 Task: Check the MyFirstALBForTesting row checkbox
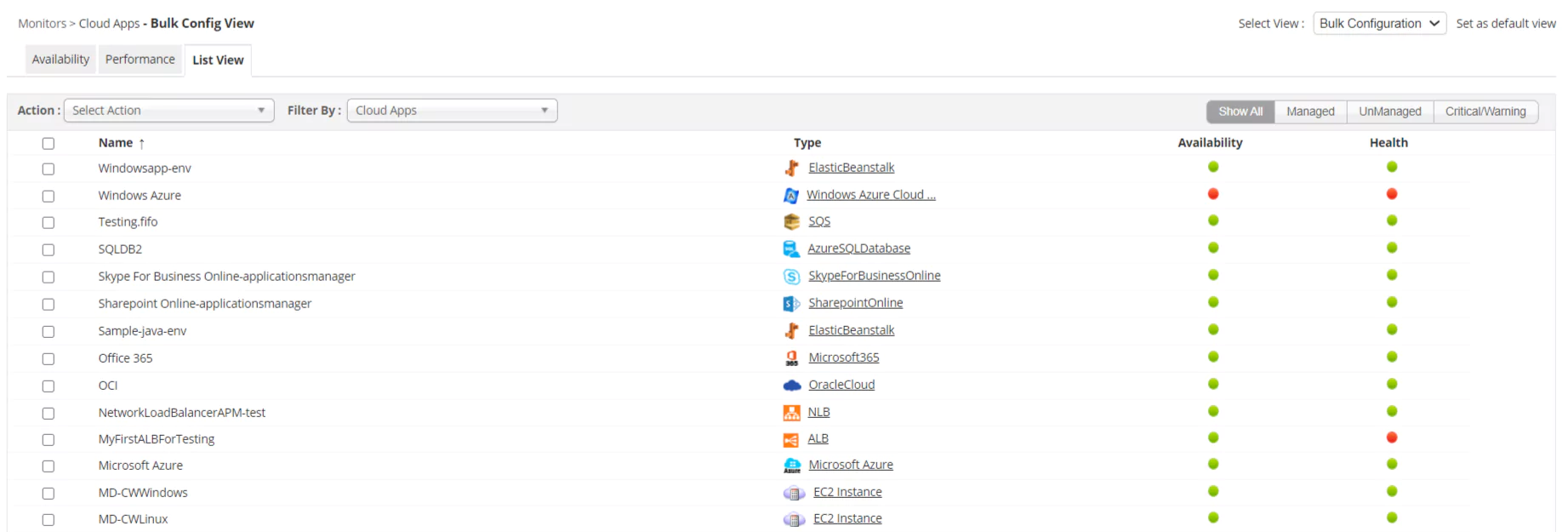pos(48,440)
